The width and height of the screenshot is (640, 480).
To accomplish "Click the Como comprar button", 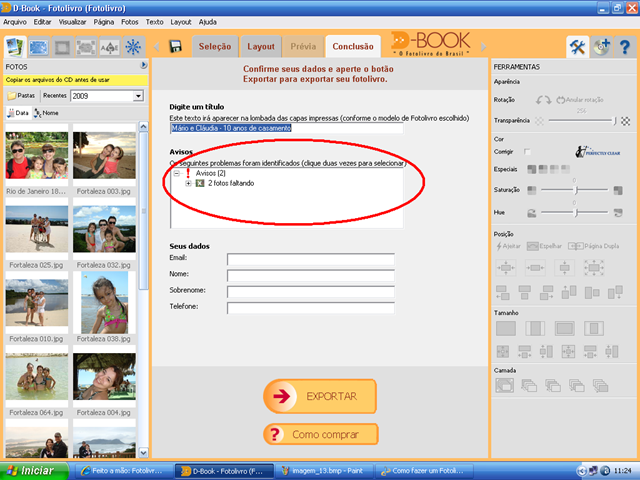I will point(321,434).
